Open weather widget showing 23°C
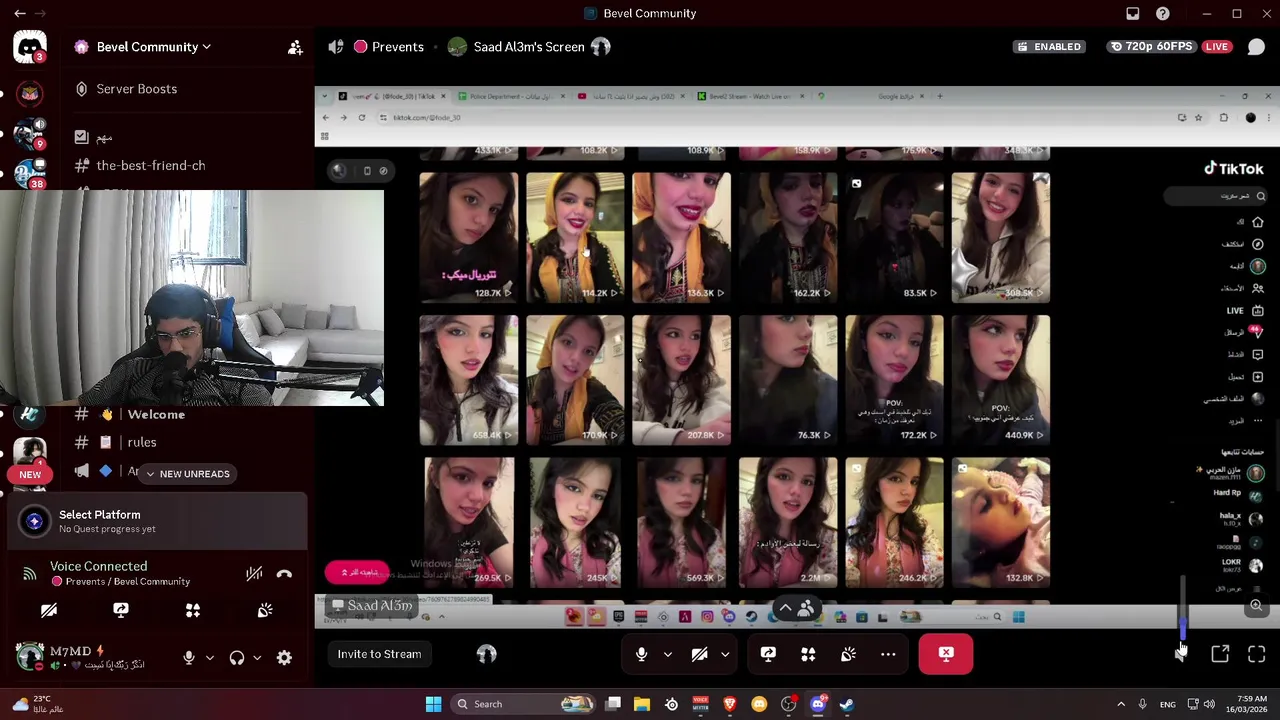The height and width of the screenshot is (720, 1280). tap(38, 704)
